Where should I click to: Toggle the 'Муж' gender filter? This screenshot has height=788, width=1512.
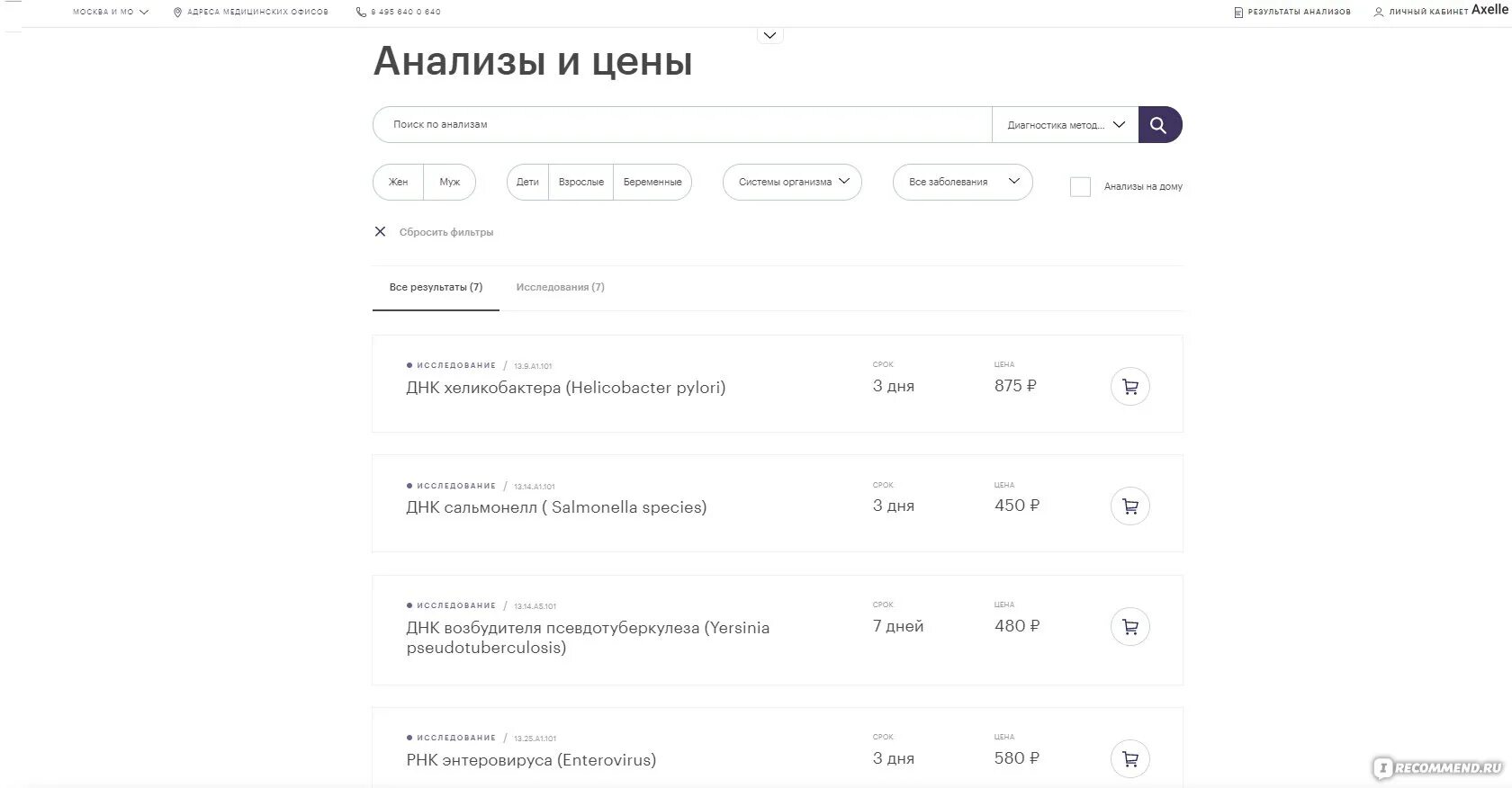(x=449, y=182)
